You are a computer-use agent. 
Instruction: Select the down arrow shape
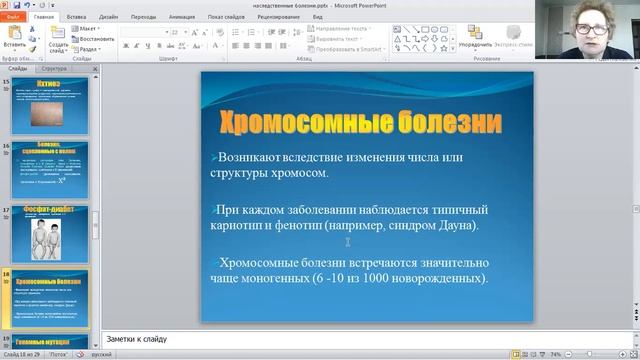pos(435,39)
